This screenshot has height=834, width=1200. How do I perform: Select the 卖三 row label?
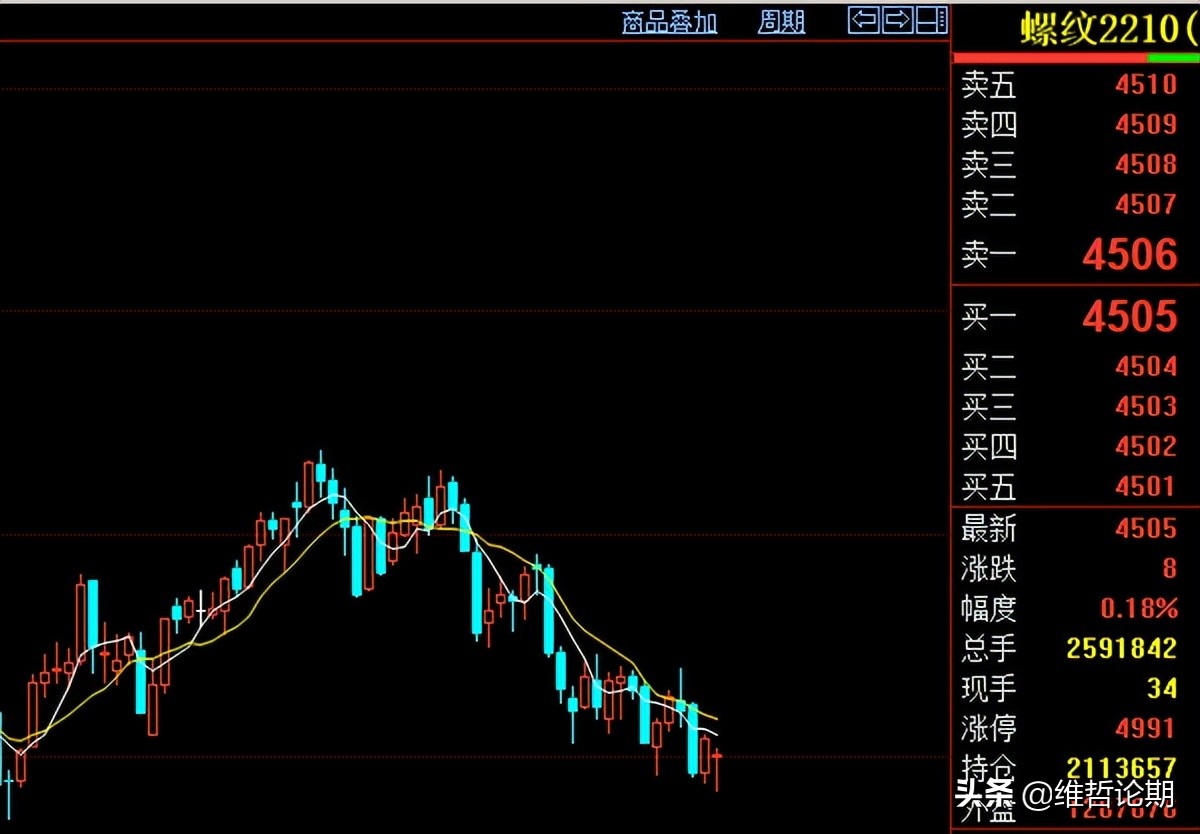coord(988,165)
